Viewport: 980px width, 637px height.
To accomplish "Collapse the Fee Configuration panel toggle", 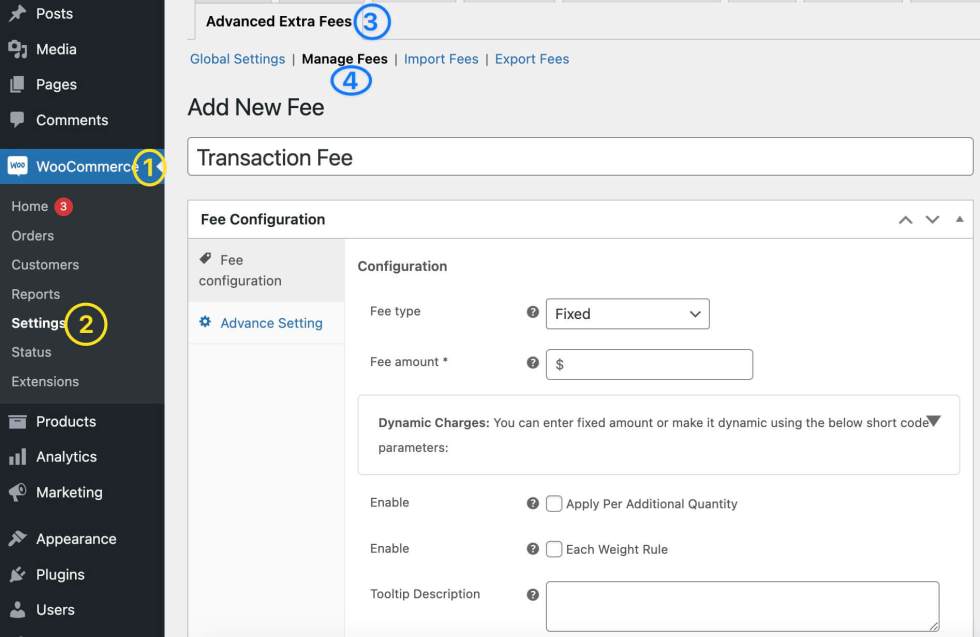I will [959, 219].
